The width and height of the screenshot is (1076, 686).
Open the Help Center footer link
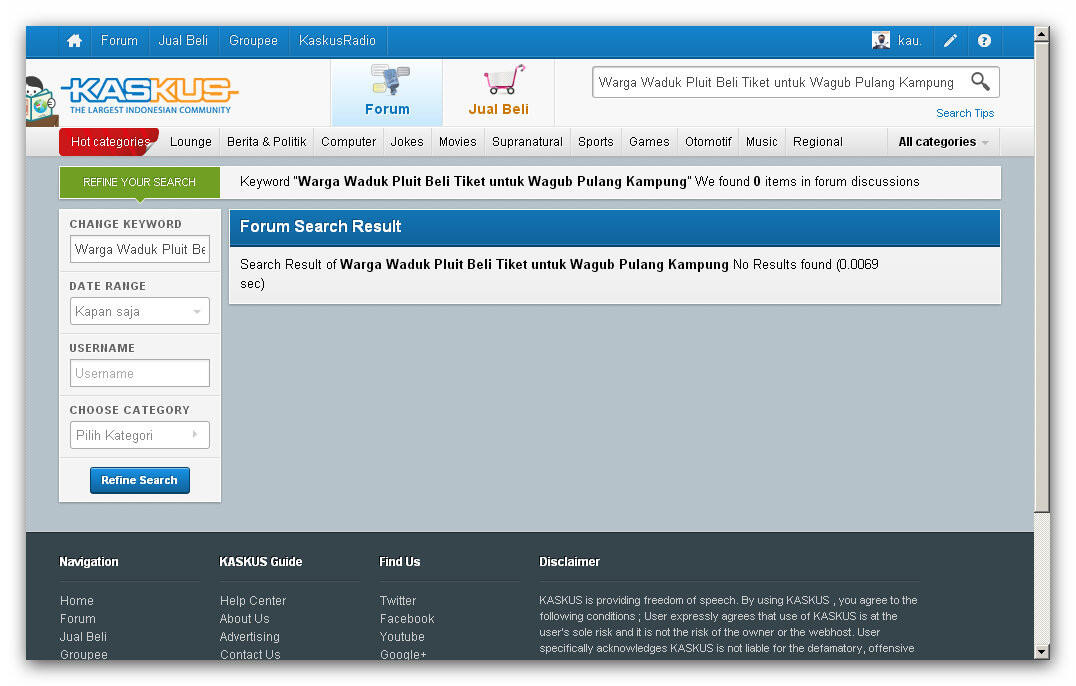[x=253, y=600]
